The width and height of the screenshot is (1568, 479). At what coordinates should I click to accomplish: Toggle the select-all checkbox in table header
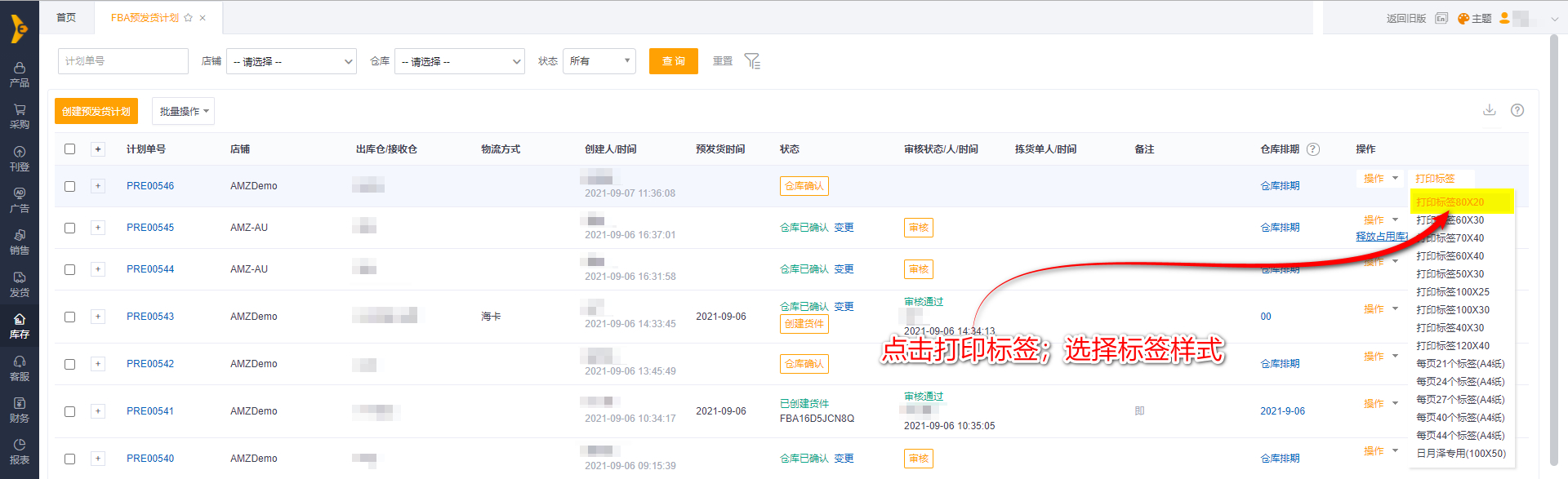click(x=70, y=149)
